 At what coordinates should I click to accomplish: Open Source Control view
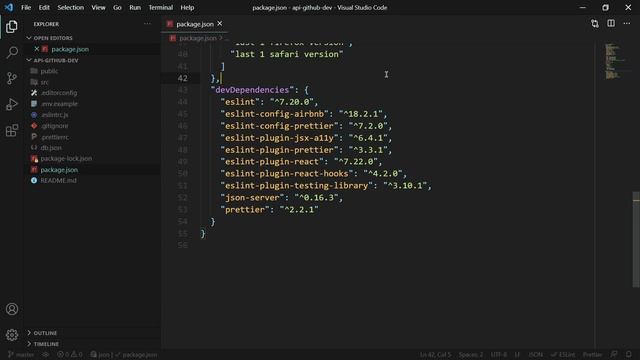tap(12, 78)
